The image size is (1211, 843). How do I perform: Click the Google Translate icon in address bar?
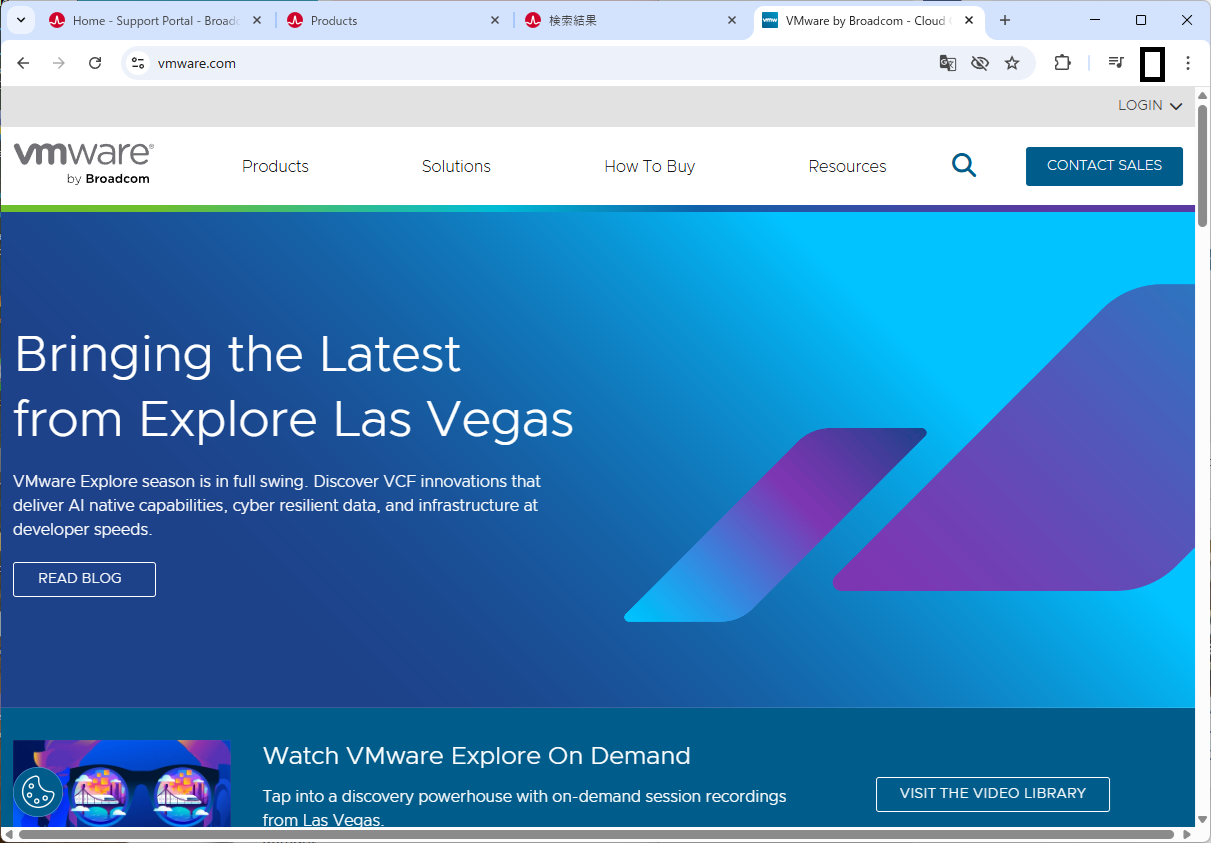[x=947, y=63]
